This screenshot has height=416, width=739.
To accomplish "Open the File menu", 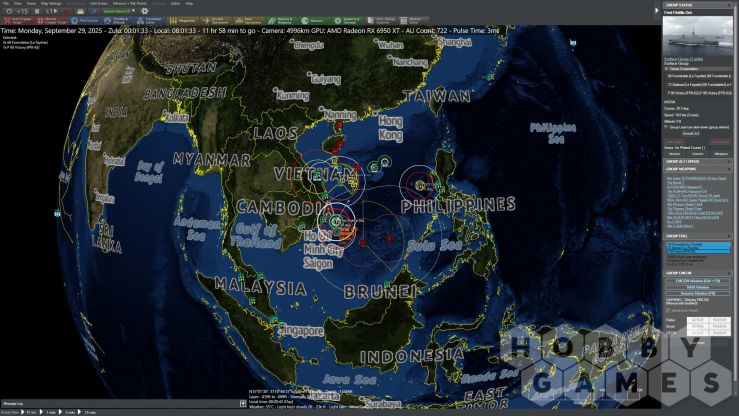I will (x=6, y=3).
